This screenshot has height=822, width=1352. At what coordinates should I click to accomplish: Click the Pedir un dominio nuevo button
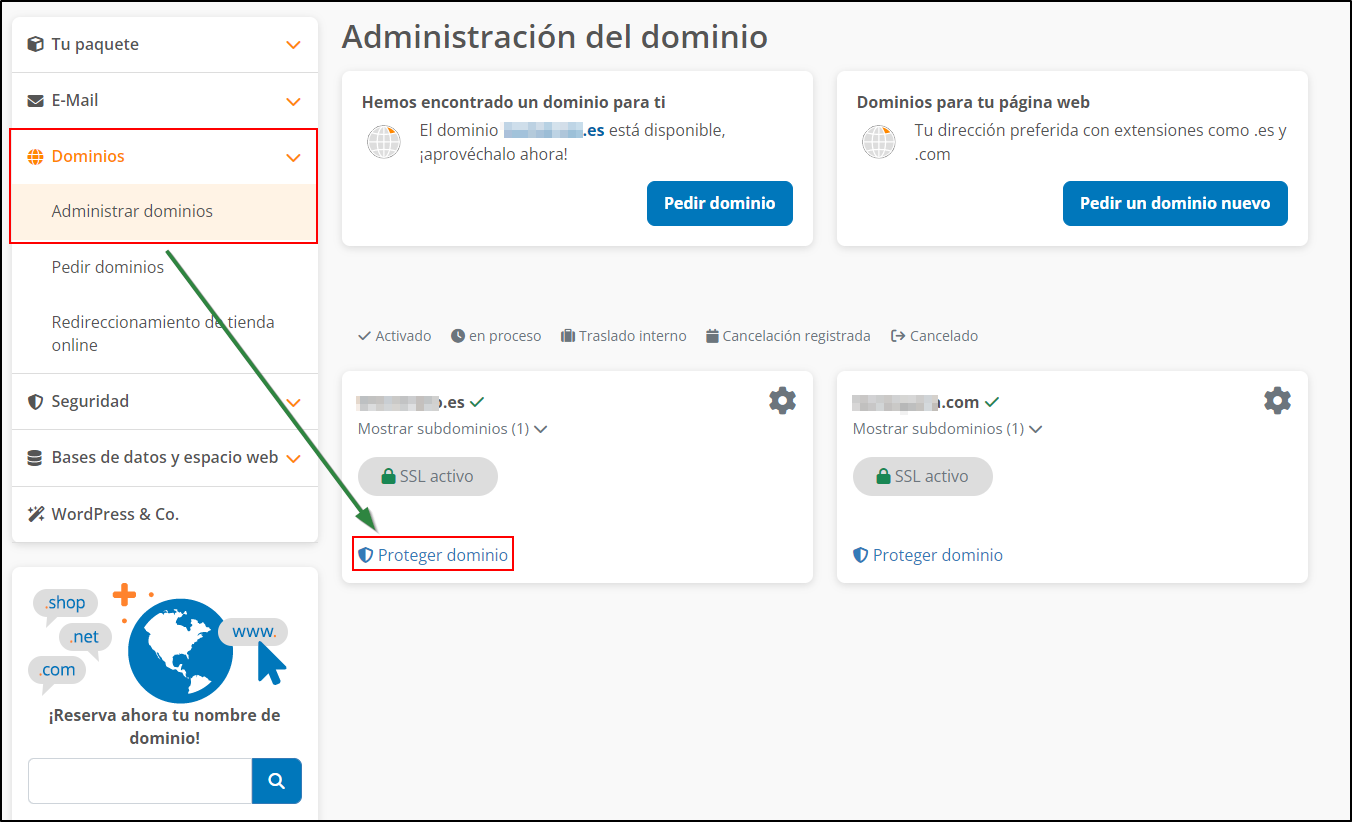pos(1175,203)
